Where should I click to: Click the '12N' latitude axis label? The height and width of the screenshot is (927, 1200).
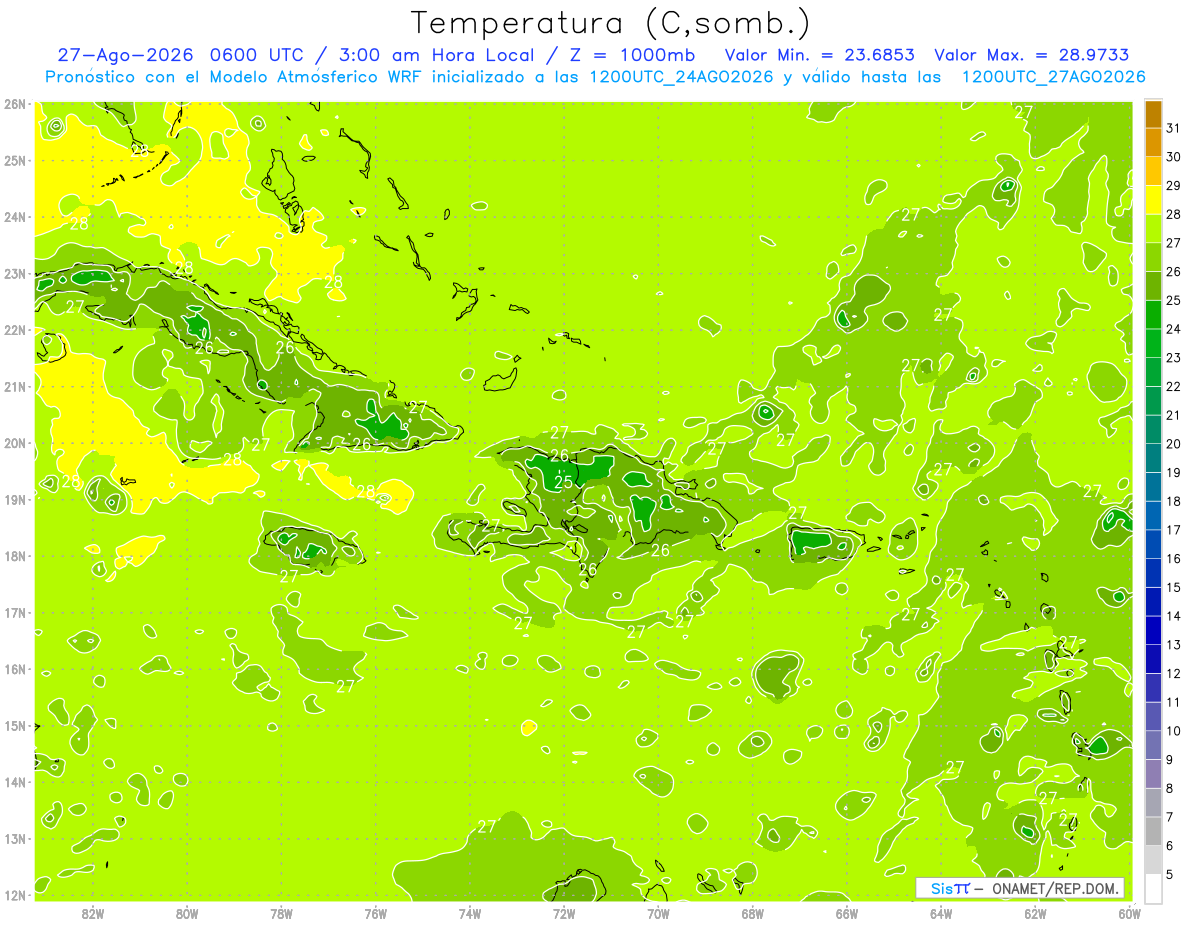pyautogui.click(x=15, y=895)
